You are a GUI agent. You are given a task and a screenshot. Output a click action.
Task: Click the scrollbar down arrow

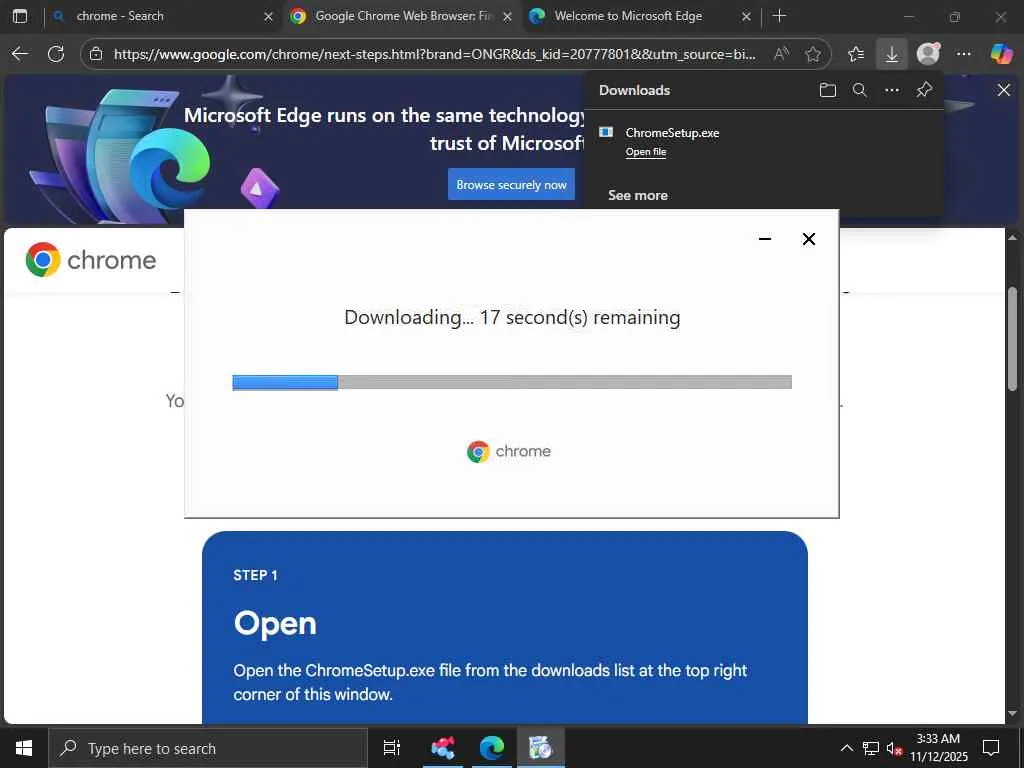click(1012, 713)
